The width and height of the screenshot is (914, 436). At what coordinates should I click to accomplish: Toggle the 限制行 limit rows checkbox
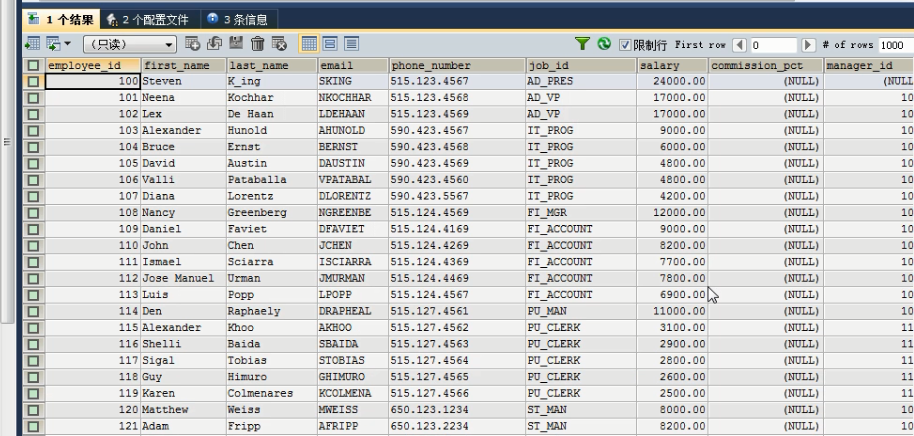(625, 45)
